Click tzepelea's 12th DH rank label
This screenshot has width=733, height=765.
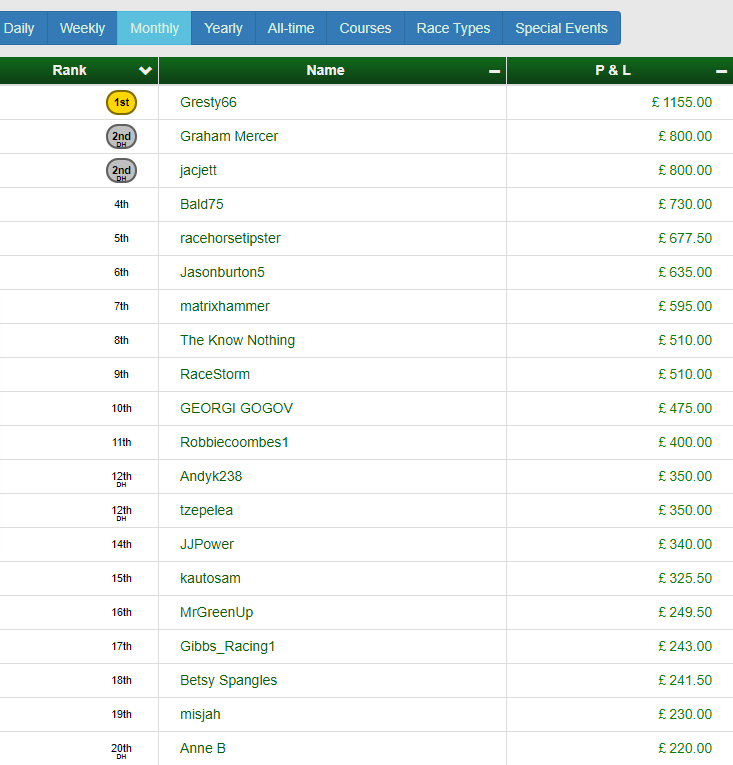click(122, 512)
